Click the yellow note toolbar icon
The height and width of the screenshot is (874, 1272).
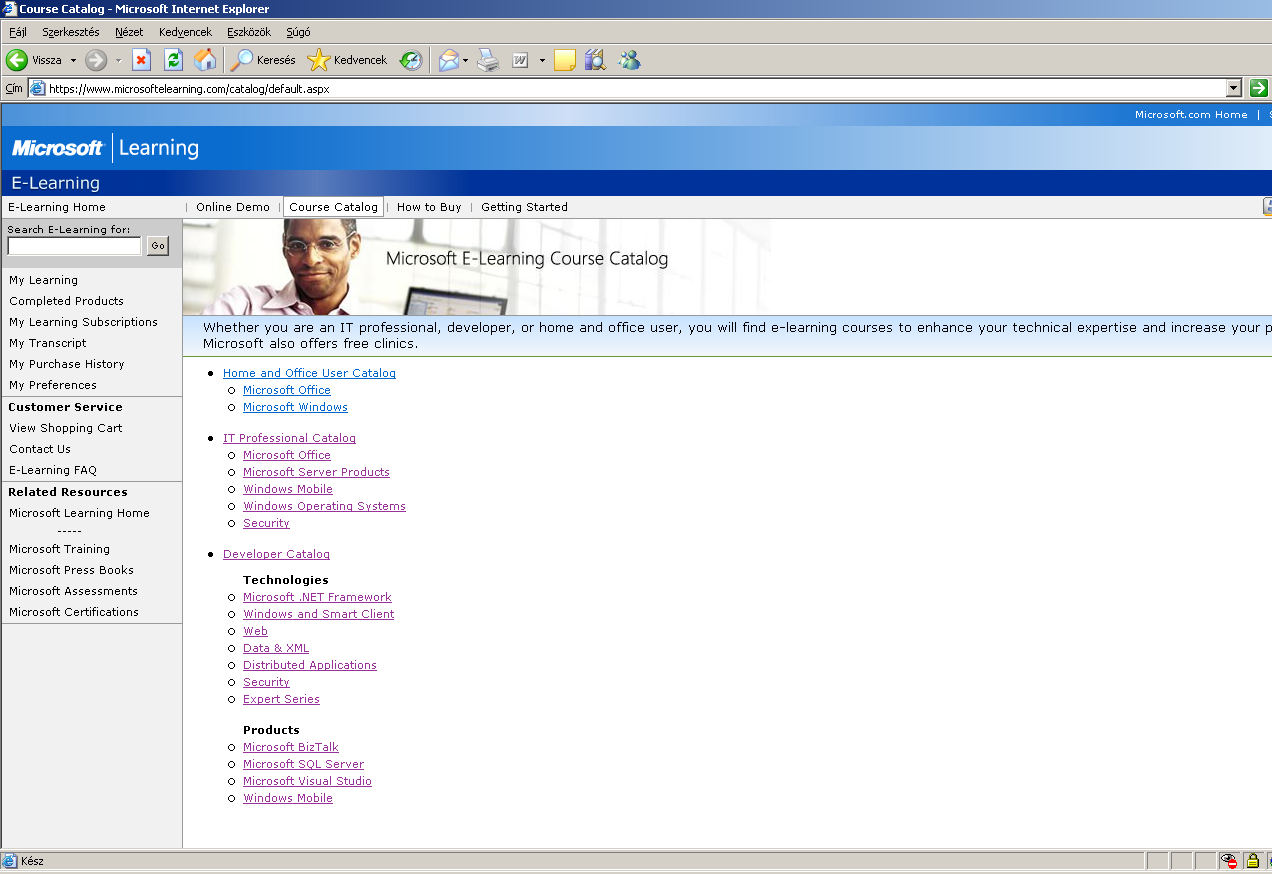tap(564, 60)
